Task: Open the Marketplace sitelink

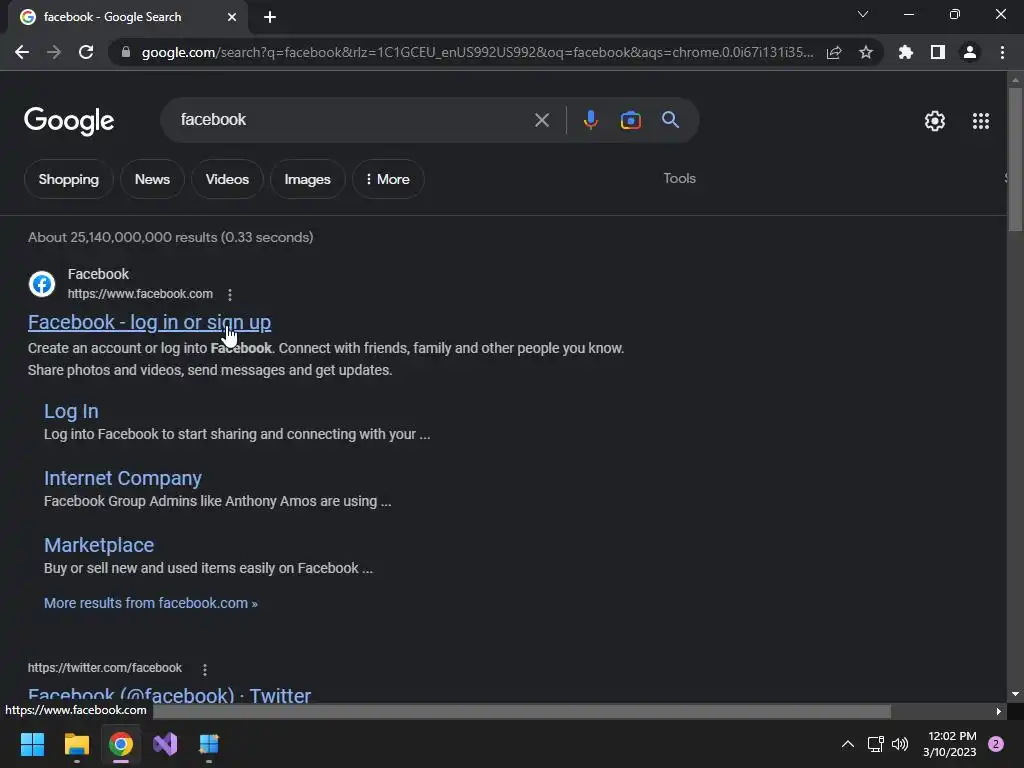Action: pyautogui.click(x=99, y=545)
